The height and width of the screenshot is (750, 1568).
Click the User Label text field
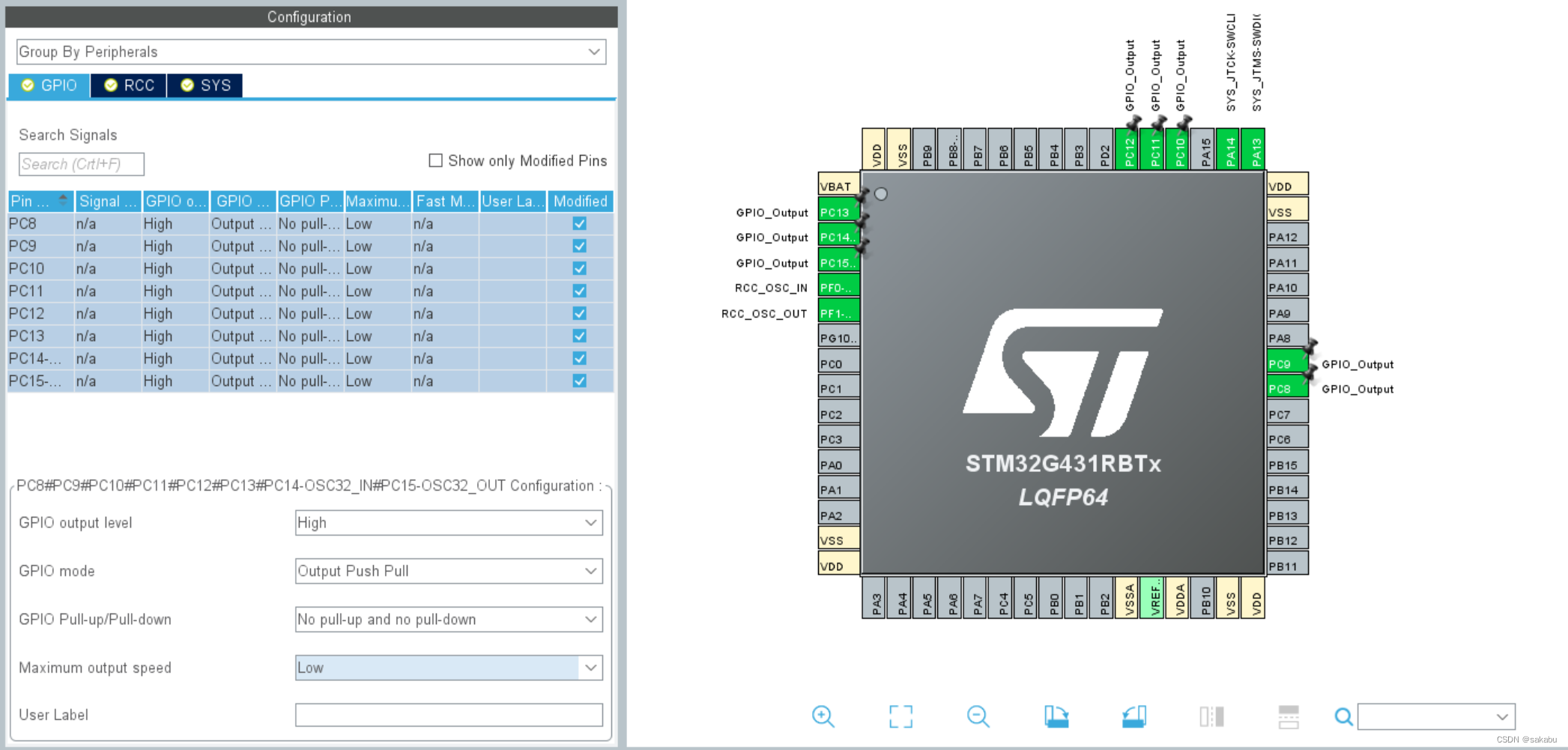click(x=449, y=715)
